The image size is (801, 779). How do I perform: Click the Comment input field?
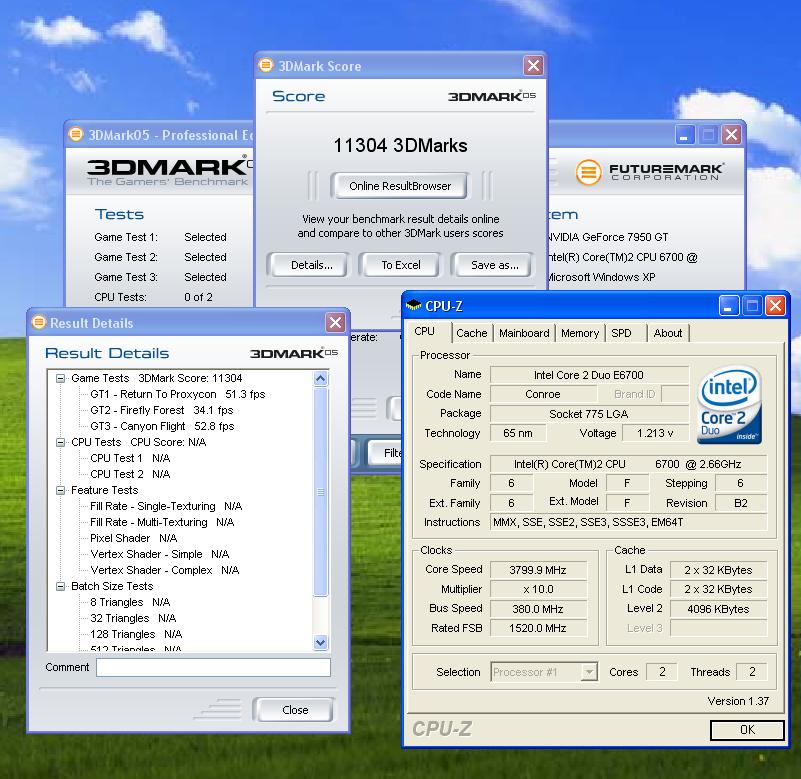(x=213, y=667)
